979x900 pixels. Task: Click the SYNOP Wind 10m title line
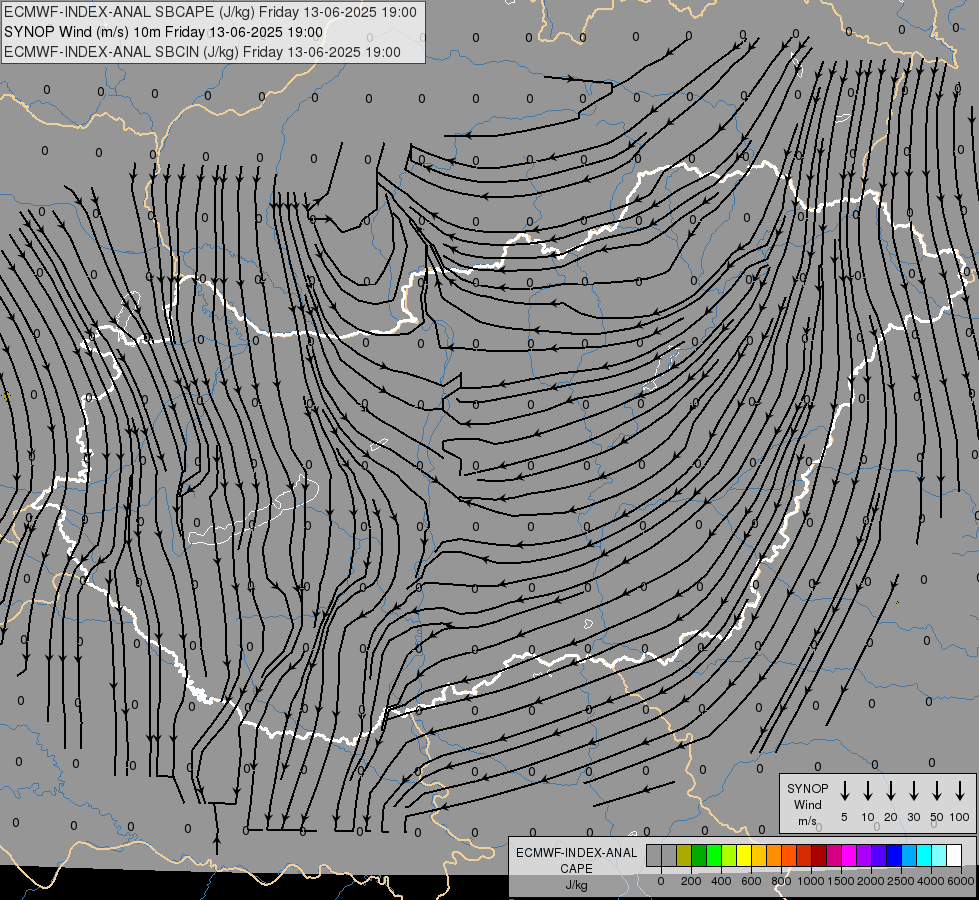point(164,32)
